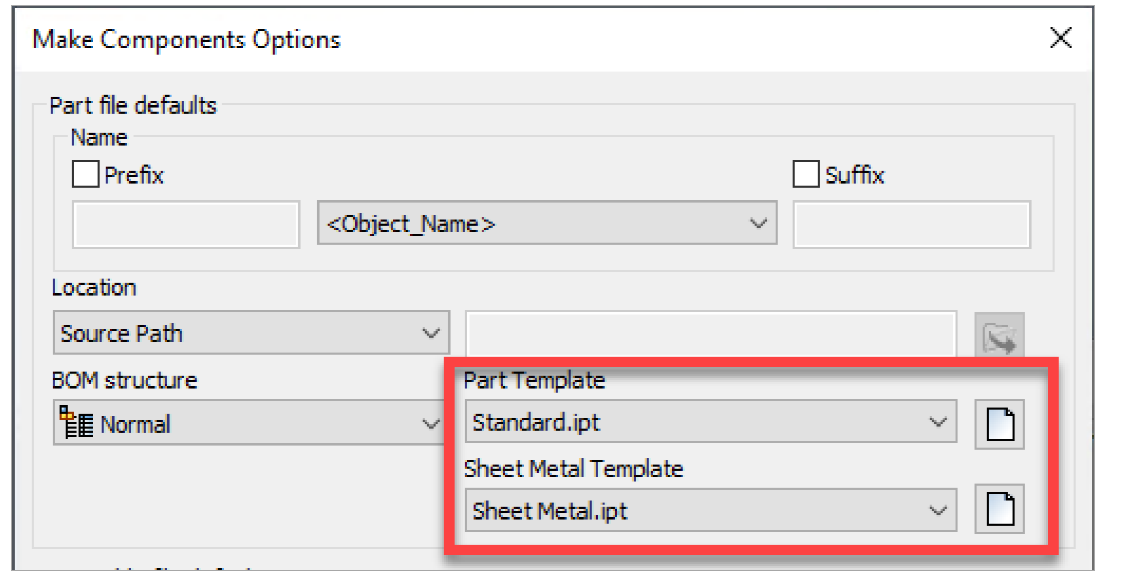Click the Prefix checkbox label text
The width and height of the screenshot is (1125, 584).
point(134,176)
